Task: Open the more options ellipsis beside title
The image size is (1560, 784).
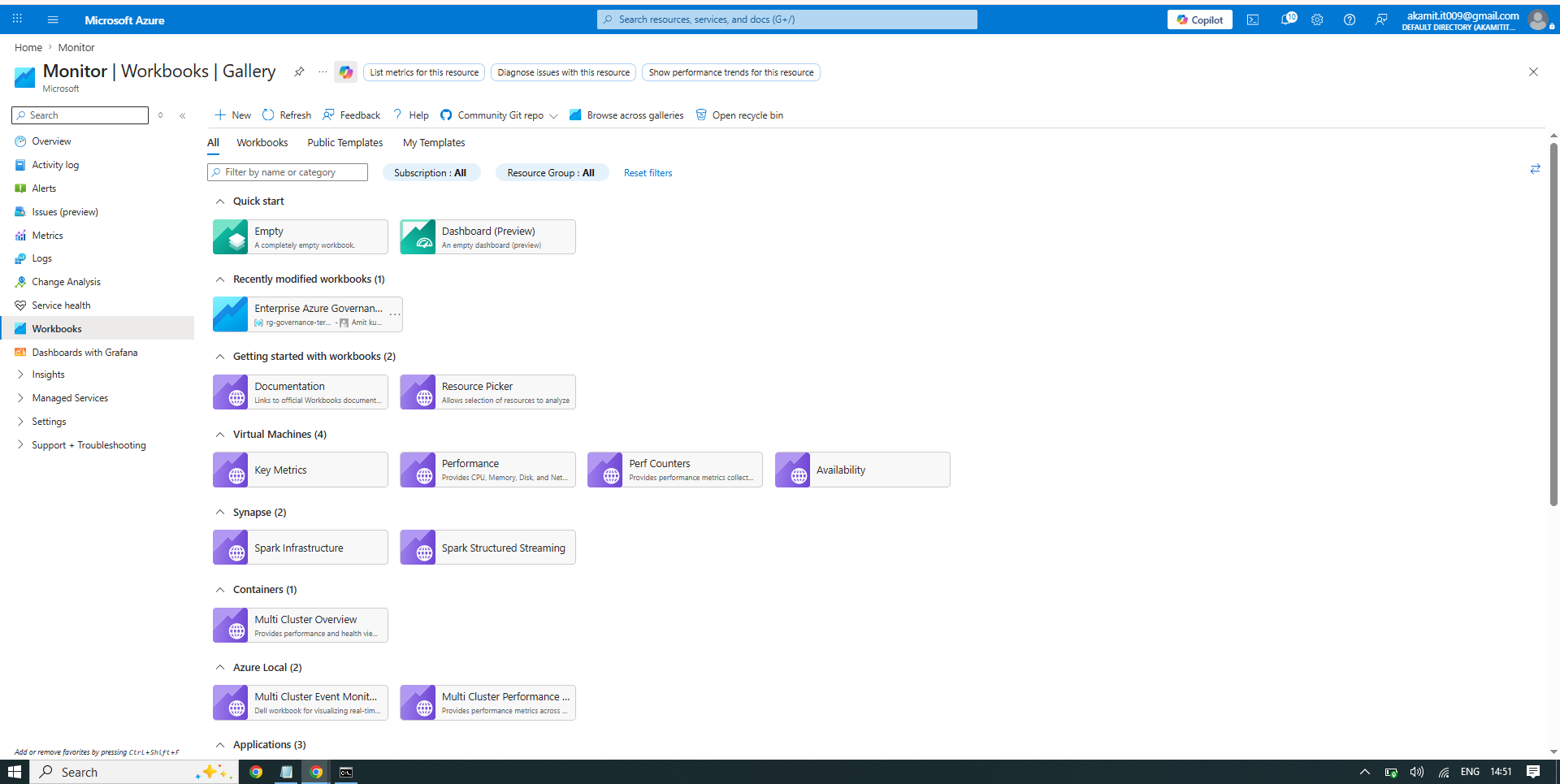Action: (x=323, y=71)
